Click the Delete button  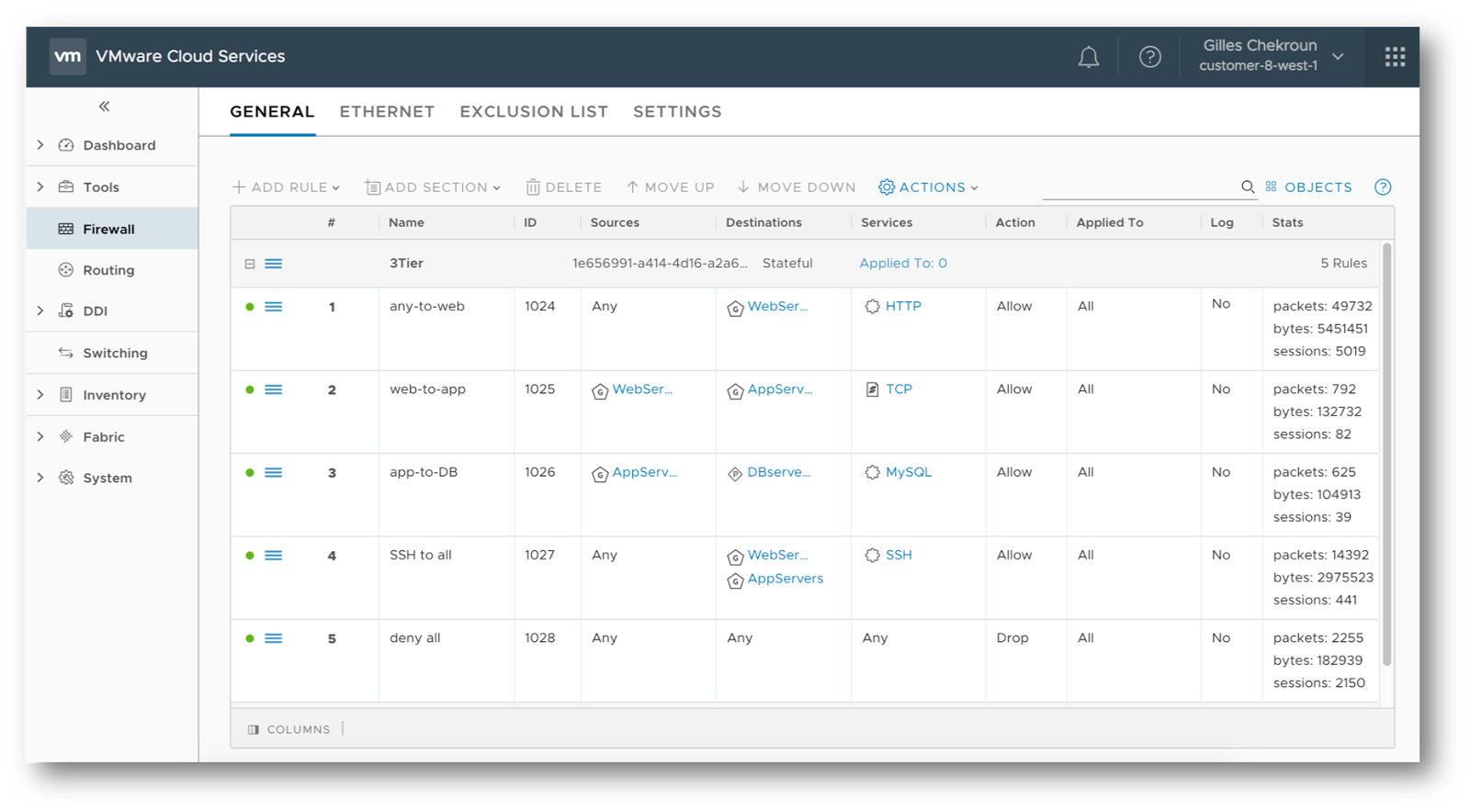click(563, 187)
